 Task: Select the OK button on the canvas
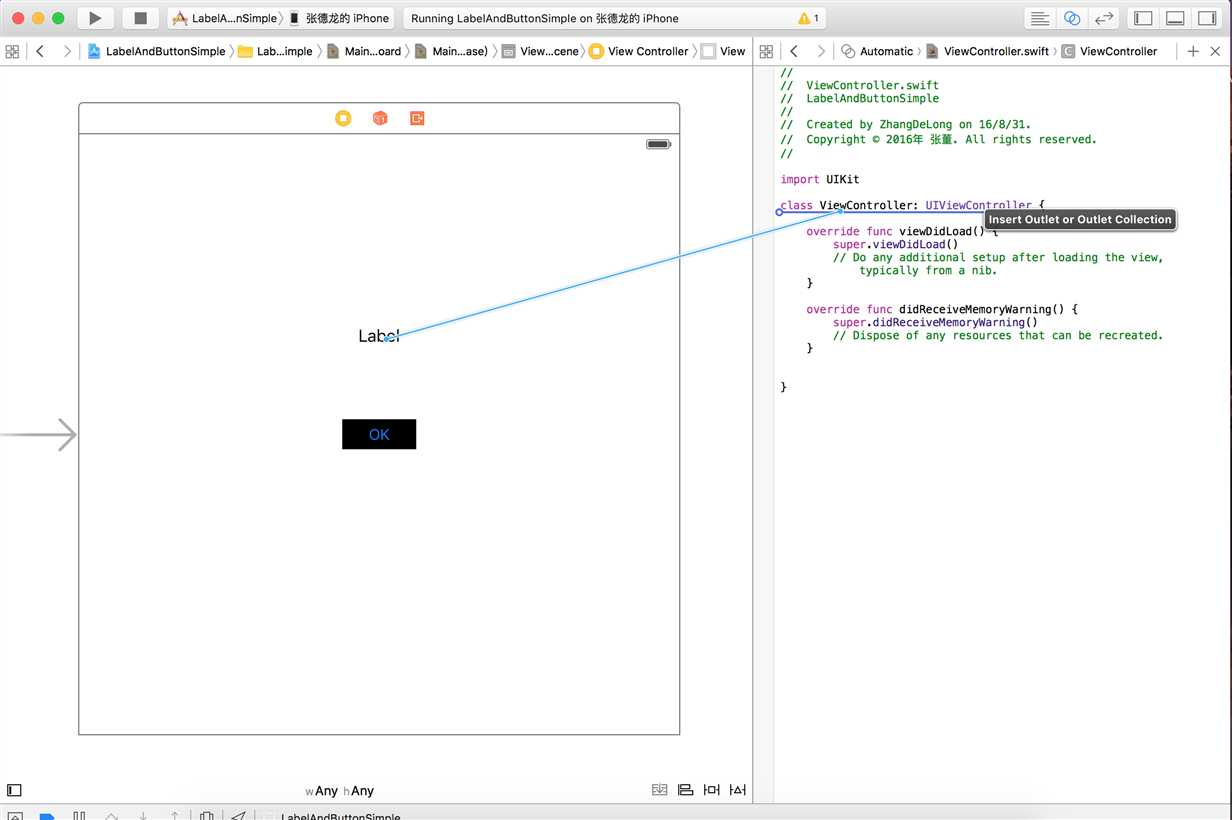379,434
